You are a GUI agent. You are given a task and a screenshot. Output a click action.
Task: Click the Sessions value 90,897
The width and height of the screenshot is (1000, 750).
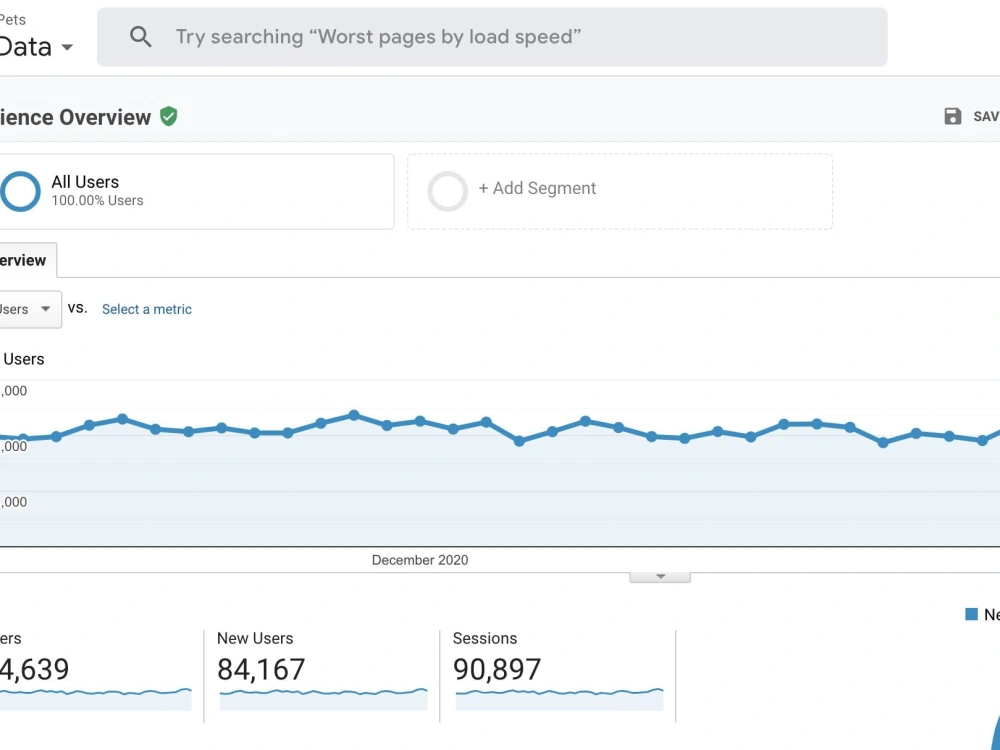[x=497, y=669]
